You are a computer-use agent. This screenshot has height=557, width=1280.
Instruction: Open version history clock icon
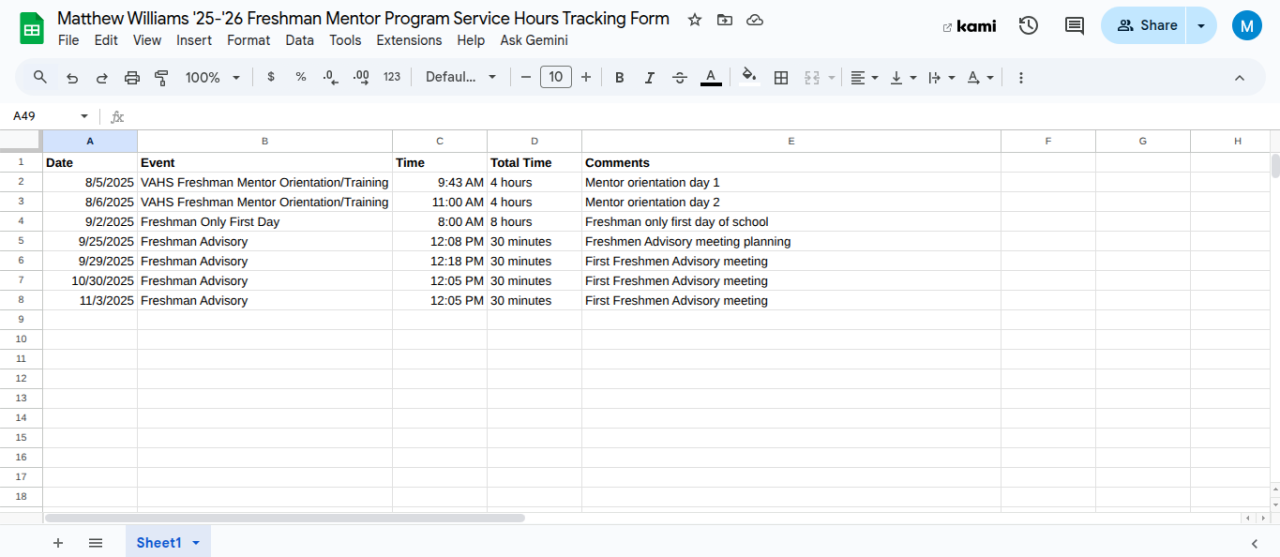pyautogui.click(x=1028, y=26)
